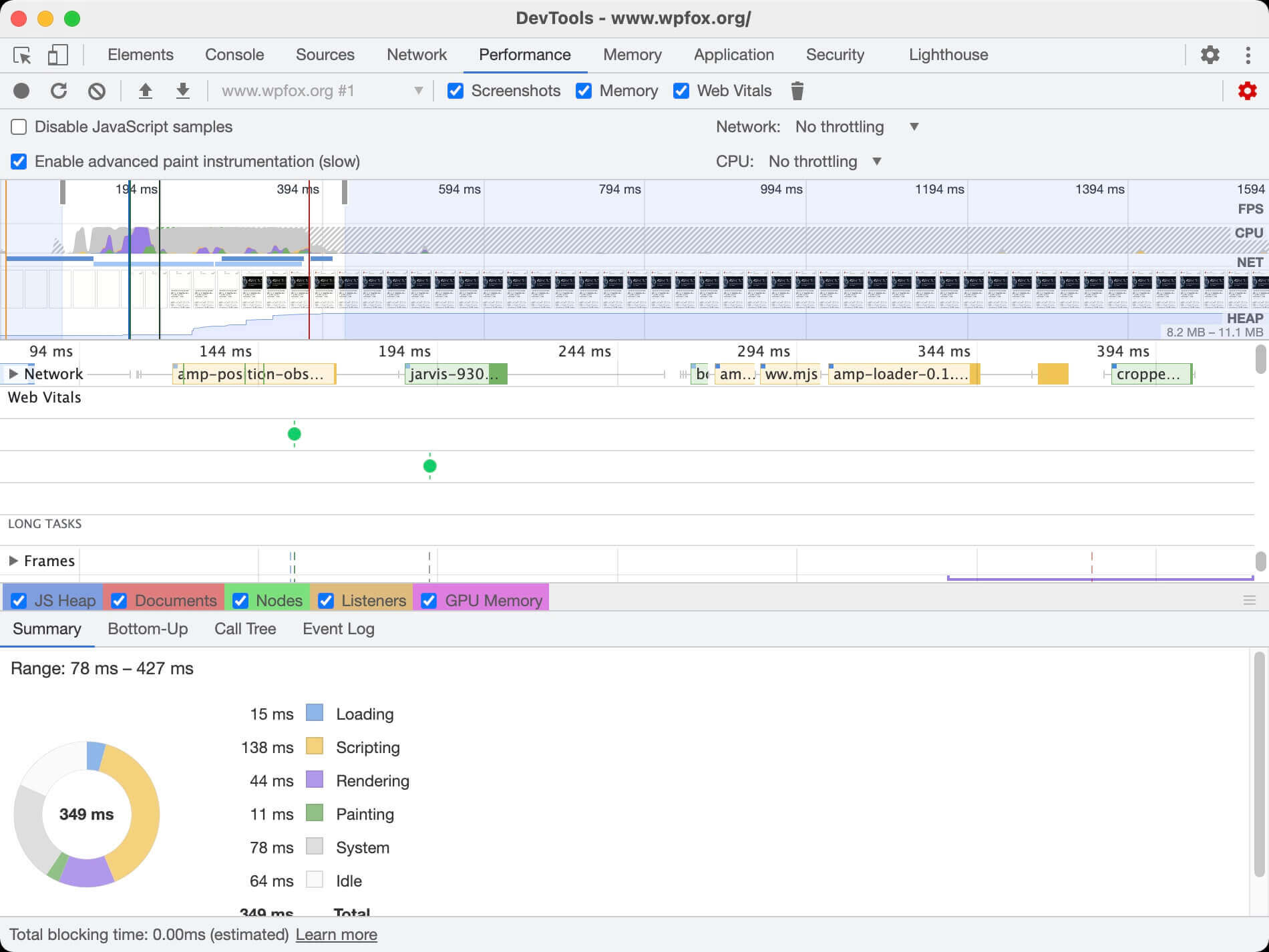The width and height of the screenshot is (1269, 952).
Task: Select the jarvis-930 network request bar
Action: (456, 374)
